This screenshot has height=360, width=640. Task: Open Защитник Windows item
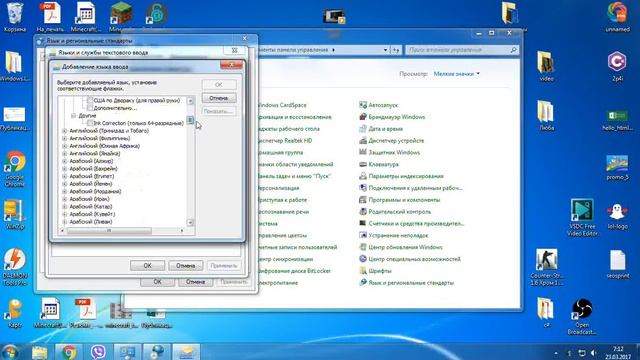coord(389,153)
